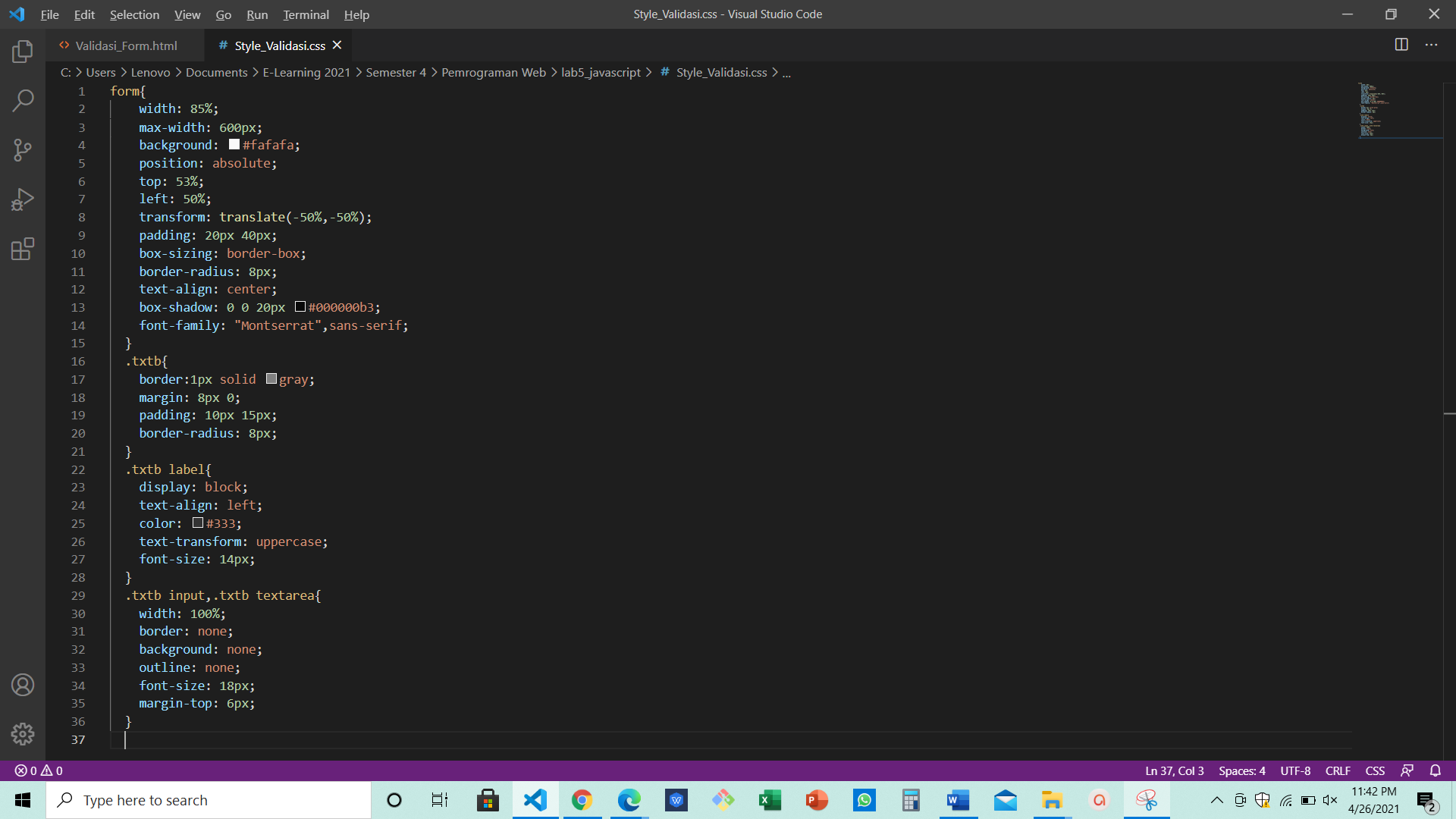Open the Source Control panel icon

22,149
